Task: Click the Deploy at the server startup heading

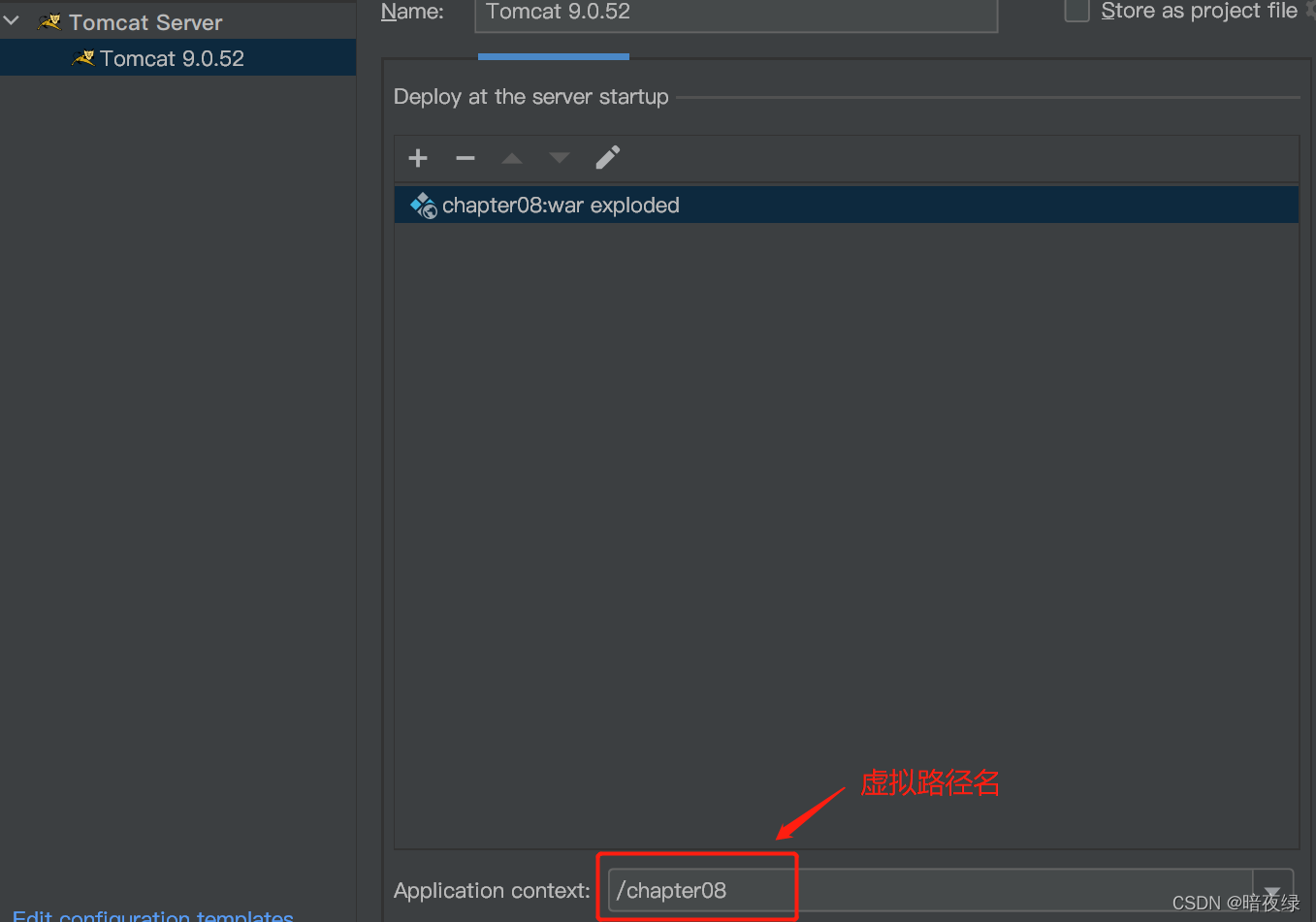Action: pos(531,97)
